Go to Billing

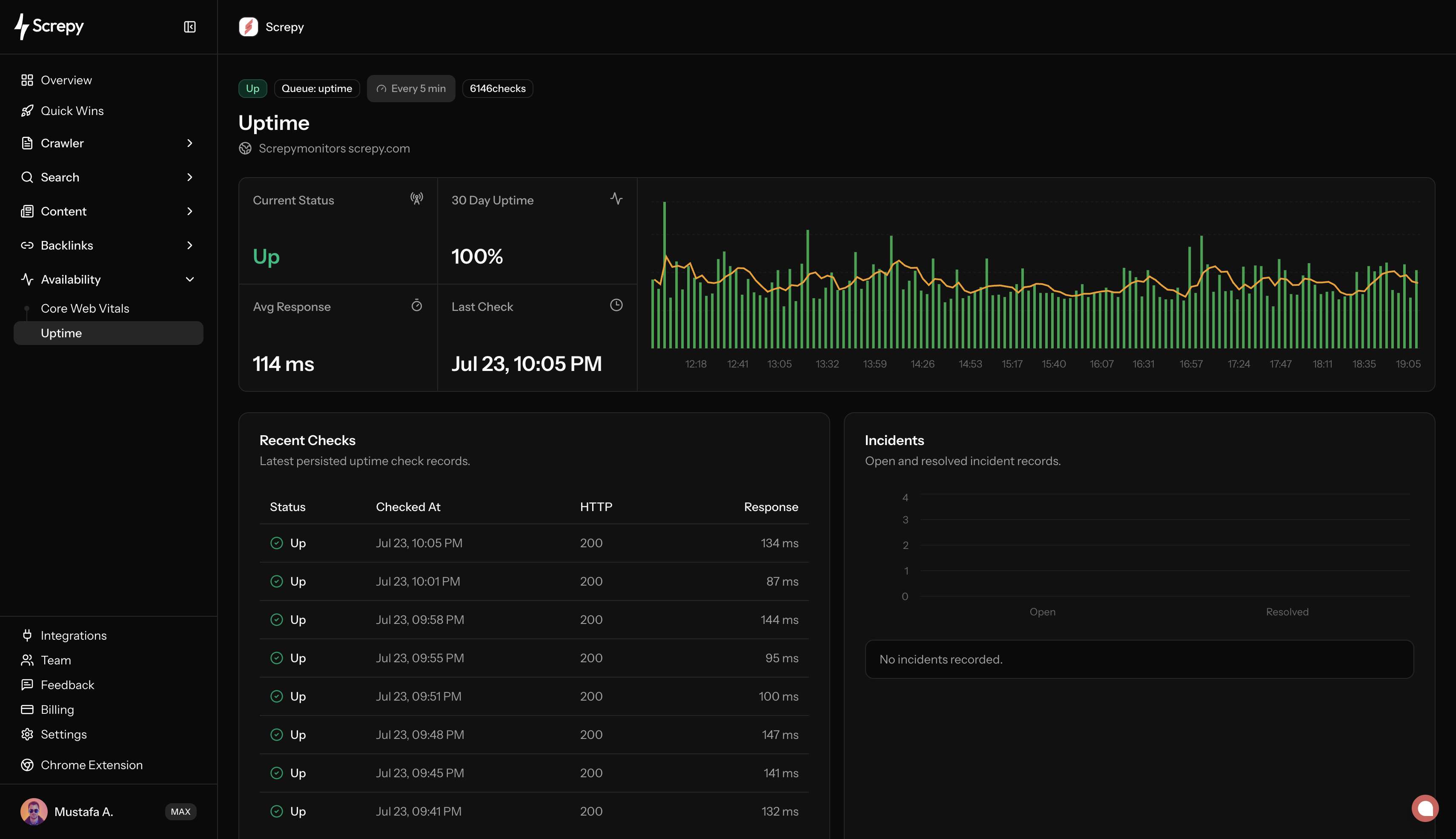pos(57,710)
